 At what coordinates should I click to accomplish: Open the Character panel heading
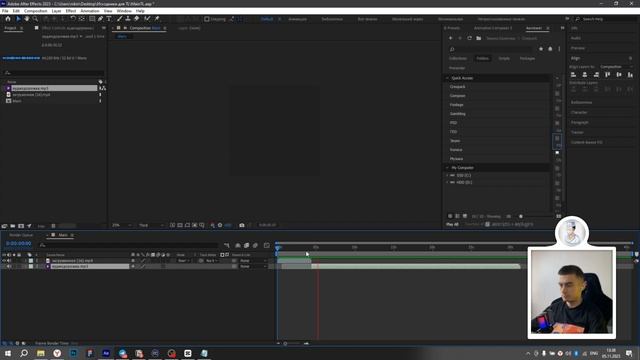coord(579,112)
